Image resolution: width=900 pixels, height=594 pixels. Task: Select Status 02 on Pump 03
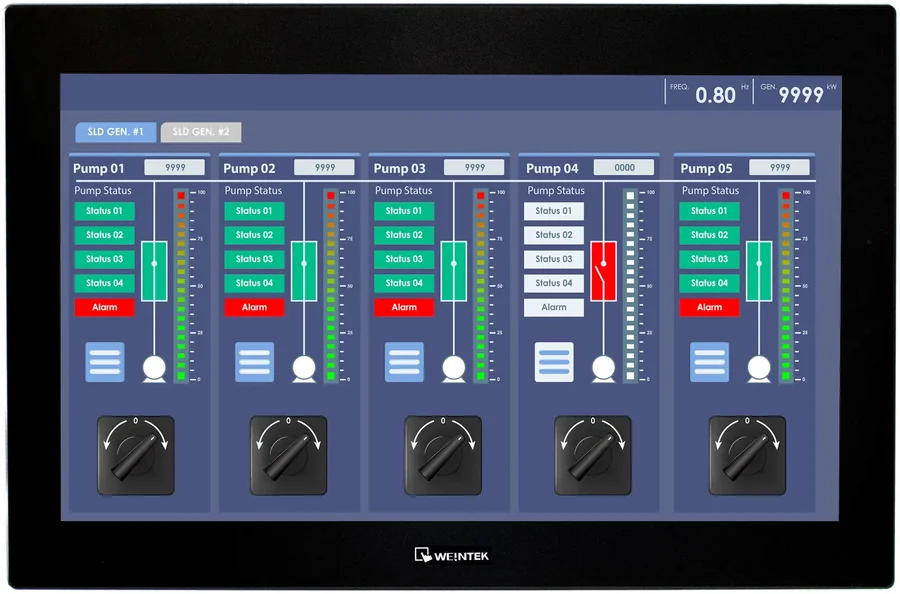tap(404, 235)
